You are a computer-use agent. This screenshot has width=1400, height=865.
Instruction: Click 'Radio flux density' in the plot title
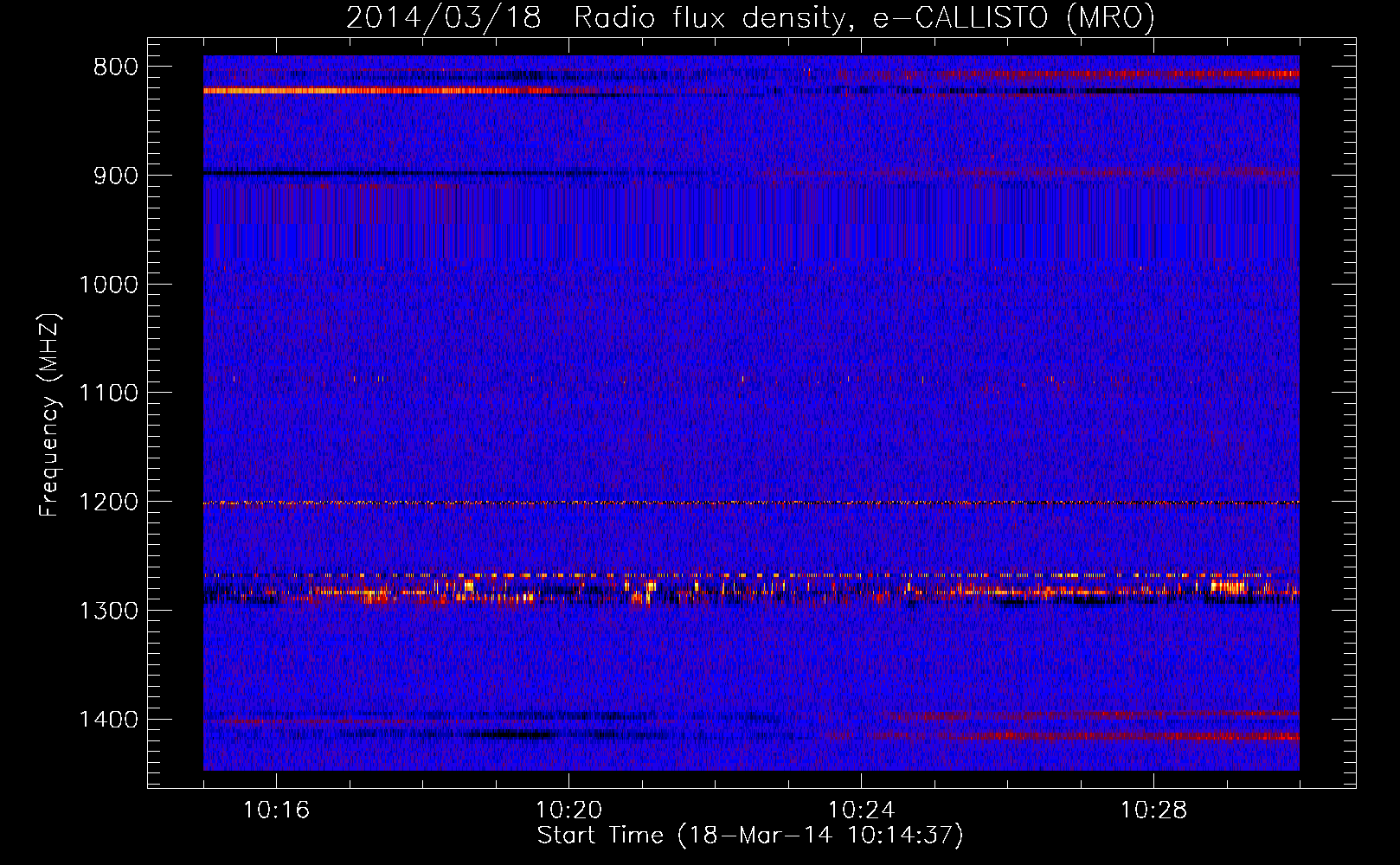coord(709,17)
